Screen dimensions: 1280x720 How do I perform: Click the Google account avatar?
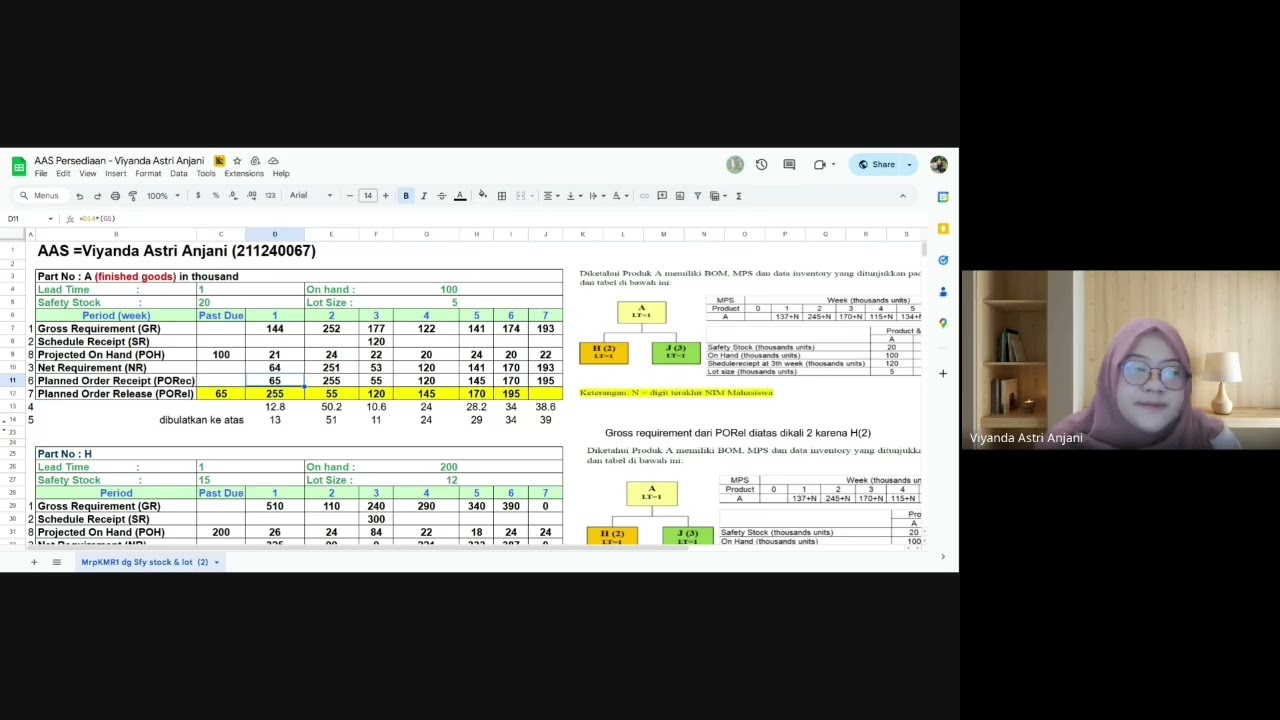click(938, 165)
